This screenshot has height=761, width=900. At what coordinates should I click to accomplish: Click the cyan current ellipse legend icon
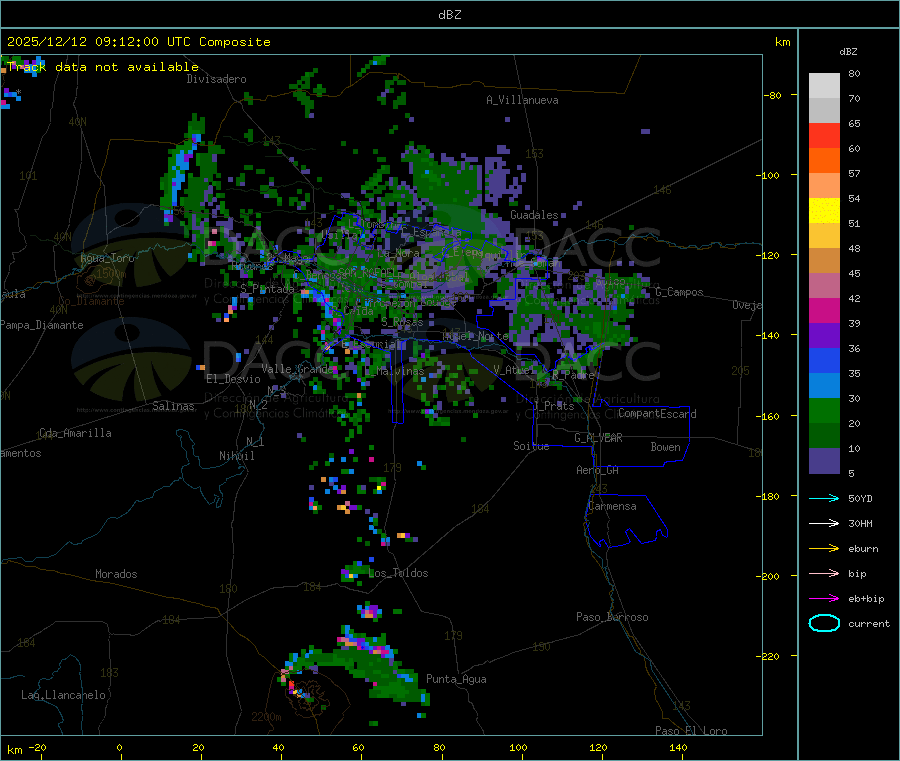click(x=824, y=623)
